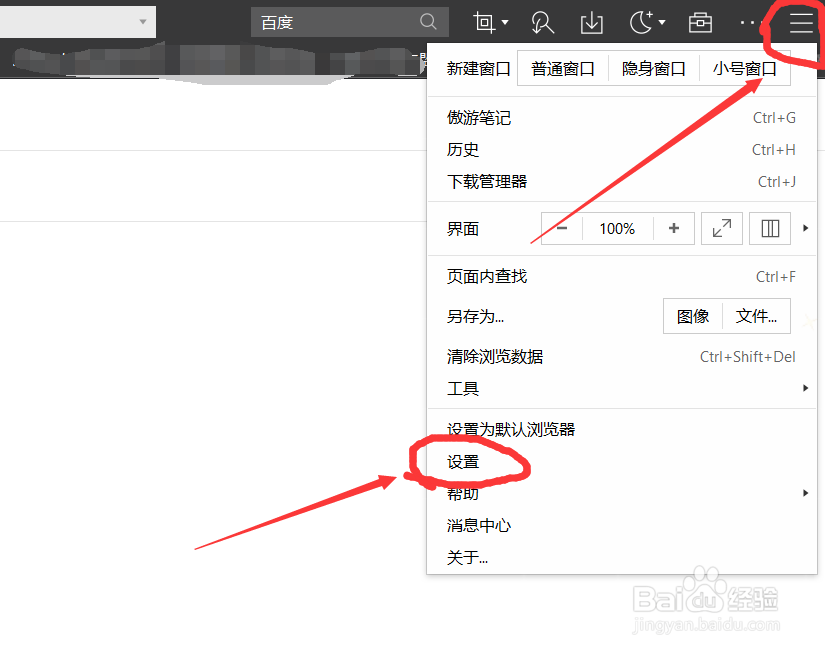The height and width of the screenshot is (654, 825).
Task: Click the snap search magnifier icon
Action: (541, 22)
